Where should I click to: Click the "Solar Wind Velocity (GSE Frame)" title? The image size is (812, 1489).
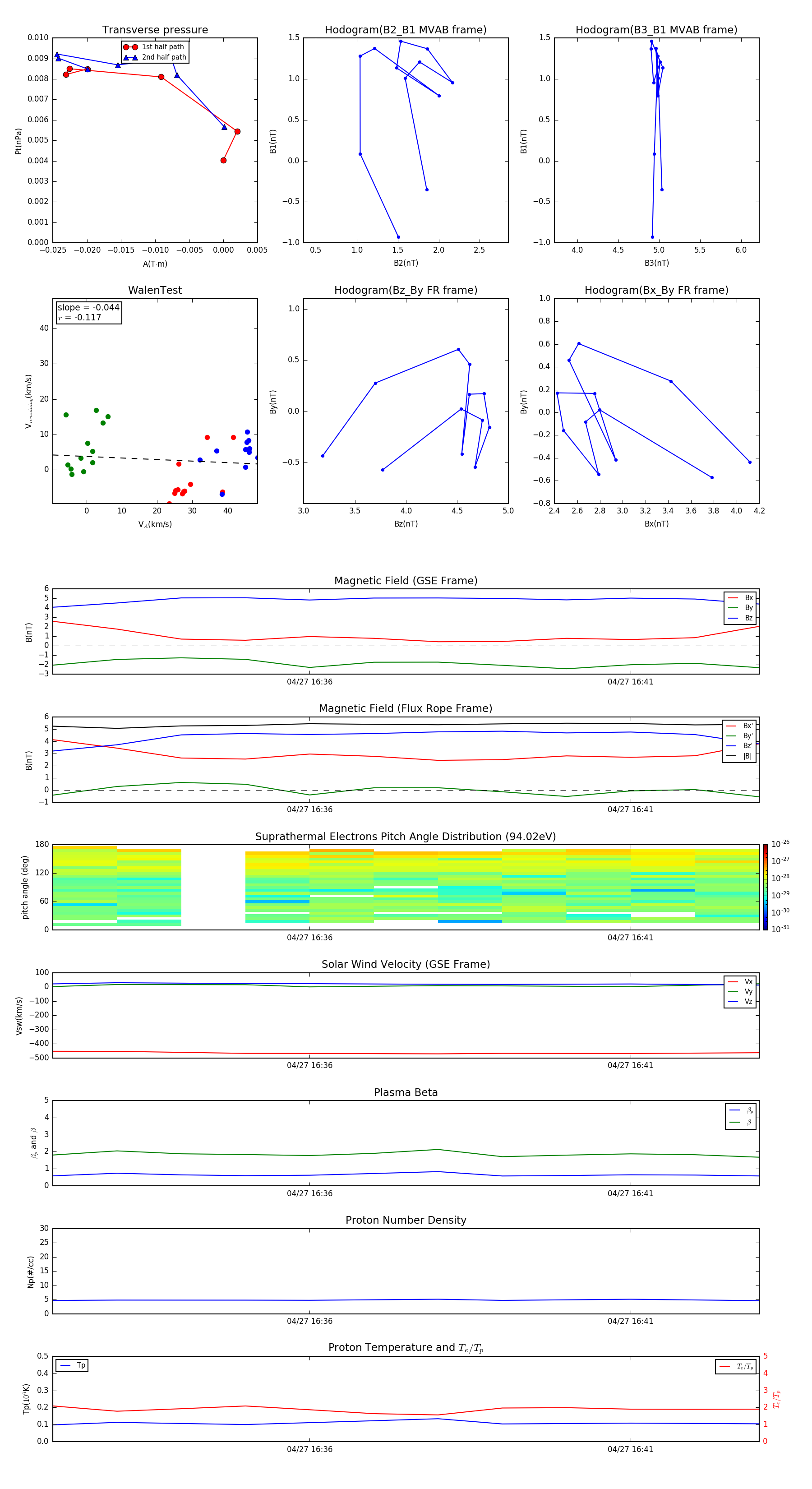(x=406, y=965)
